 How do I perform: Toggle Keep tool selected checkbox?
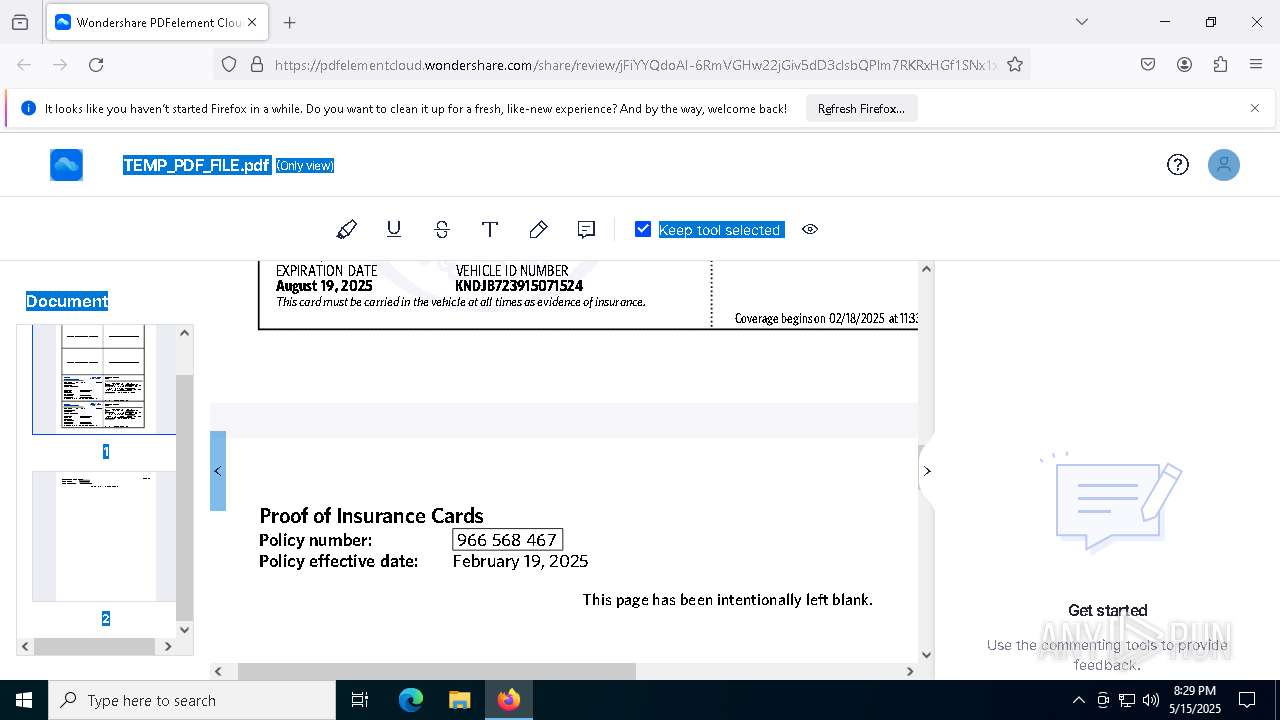click(643, 229)
